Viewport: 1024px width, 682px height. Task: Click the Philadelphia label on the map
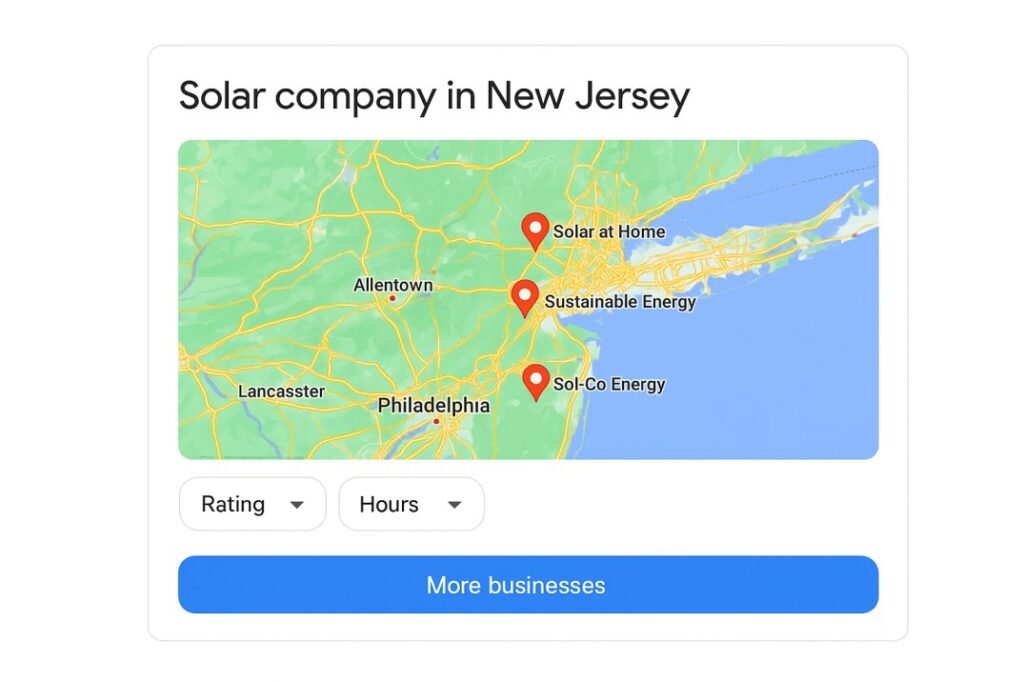click(x=433, y=406)
